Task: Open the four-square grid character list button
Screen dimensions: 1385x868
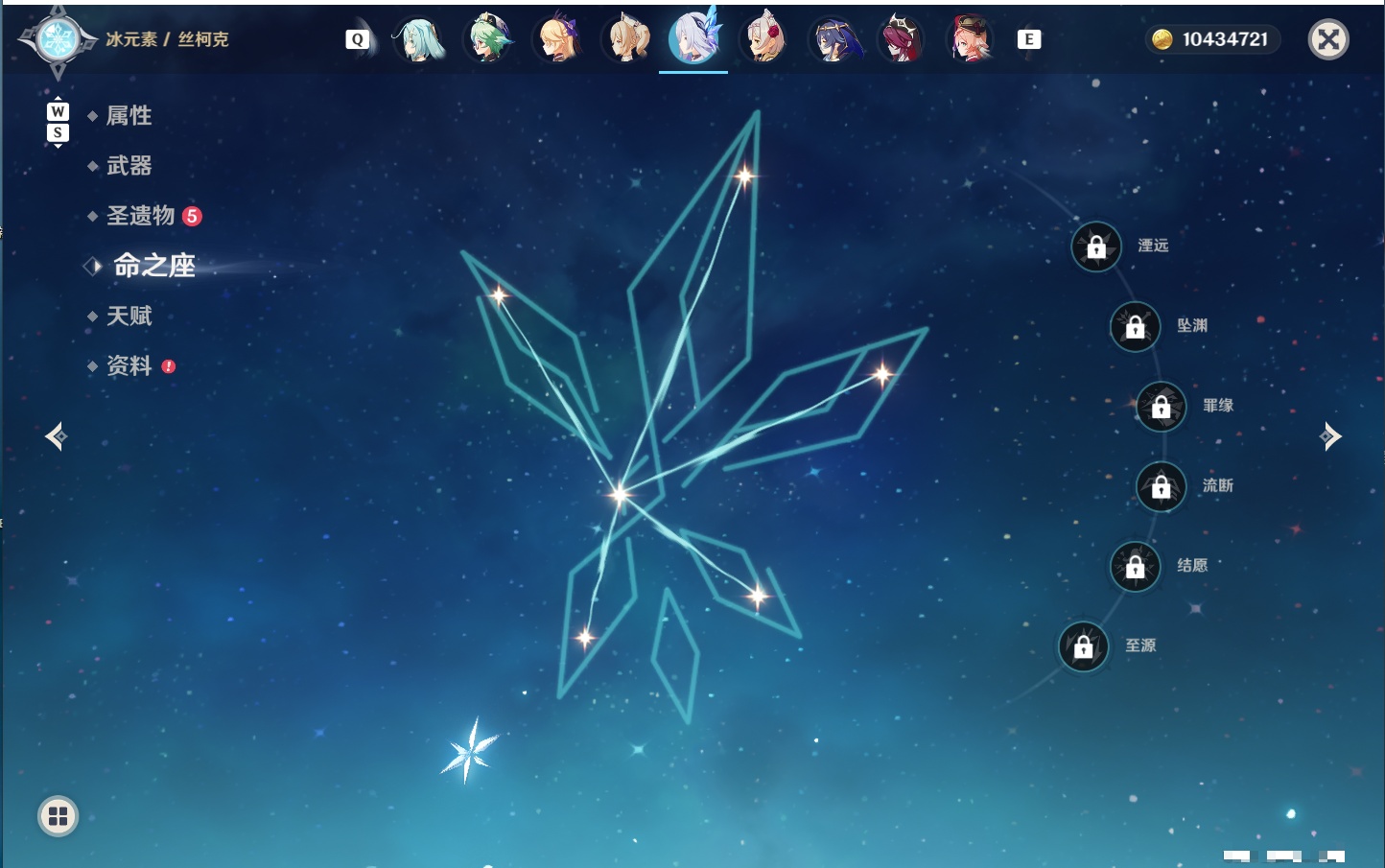Action: 58,816
